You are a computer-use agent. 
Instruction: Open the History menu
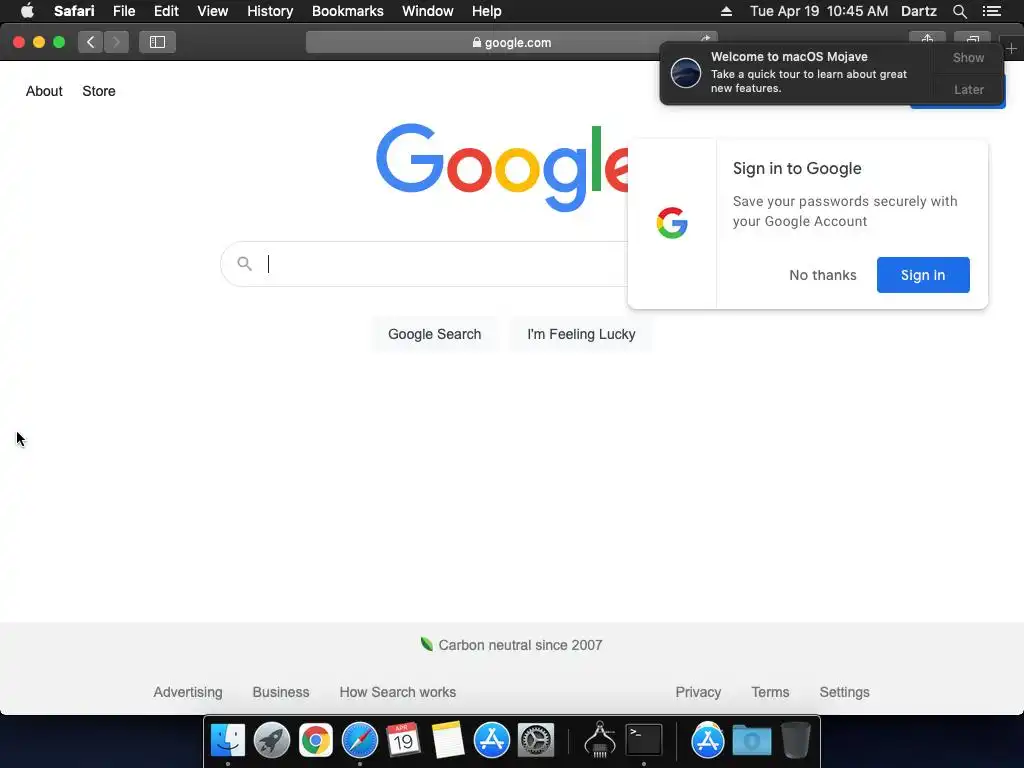click(270, 11)
